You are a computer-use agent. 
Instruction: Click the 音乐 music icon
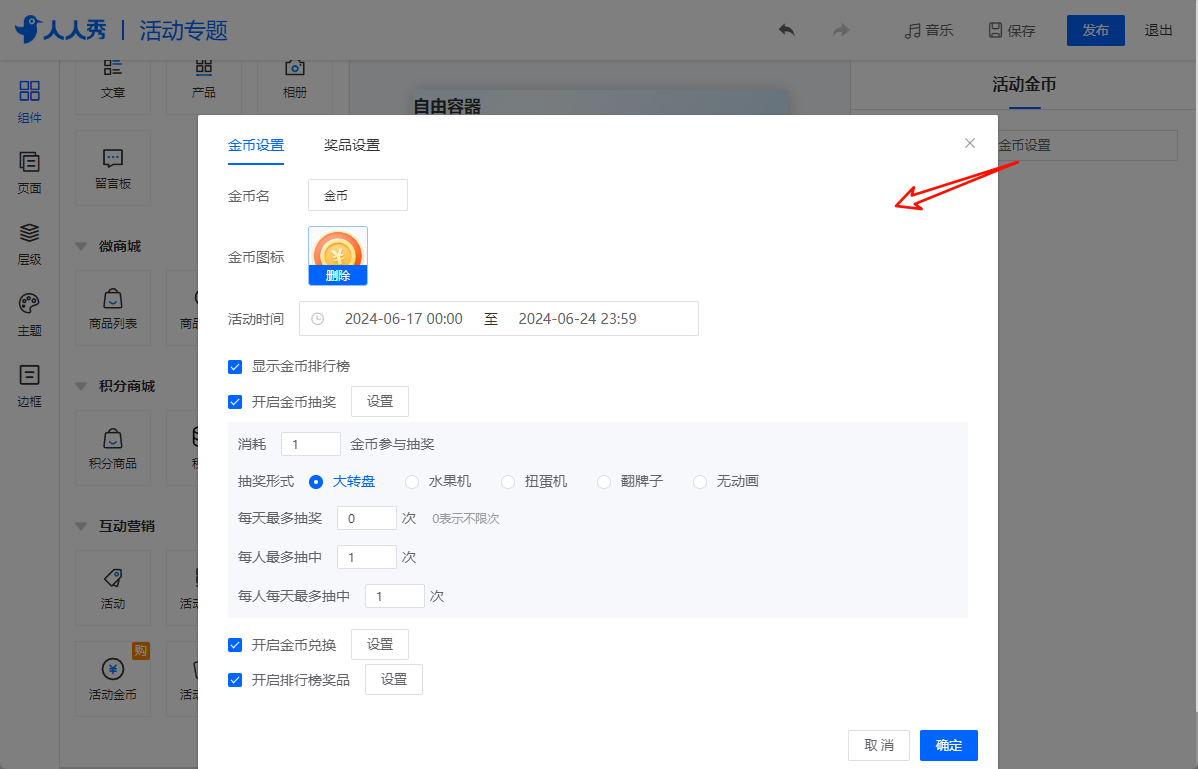912,31
